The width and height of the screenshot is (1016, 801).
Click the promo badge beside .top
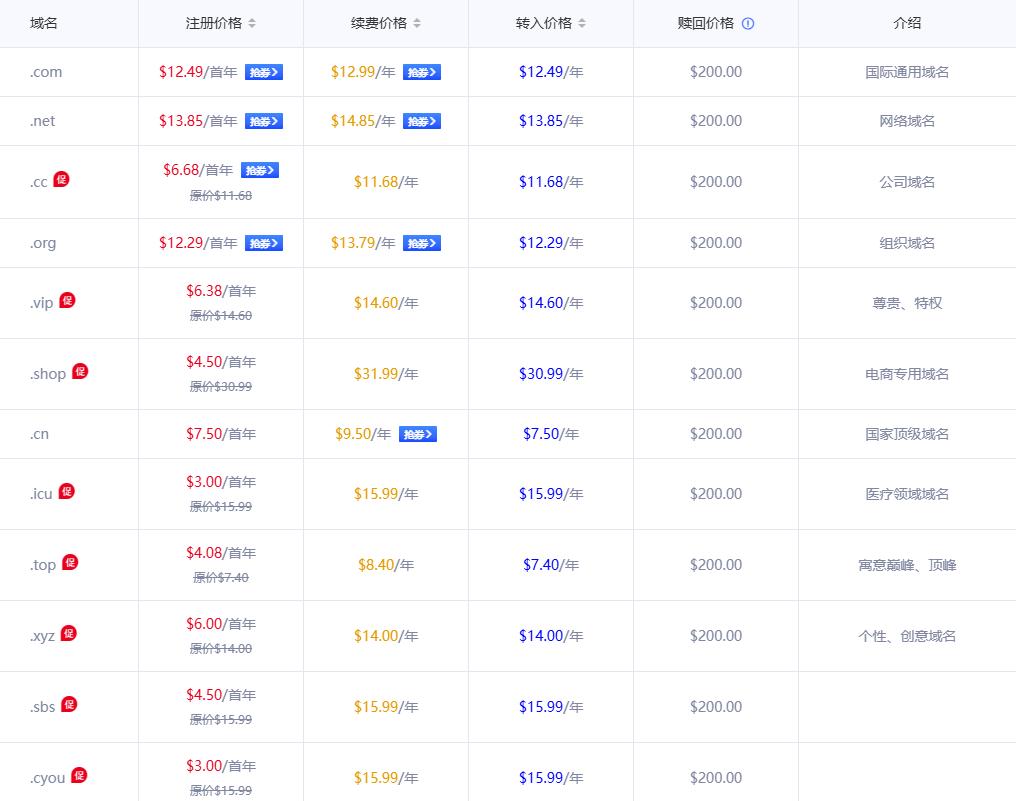tap(70, 563)
